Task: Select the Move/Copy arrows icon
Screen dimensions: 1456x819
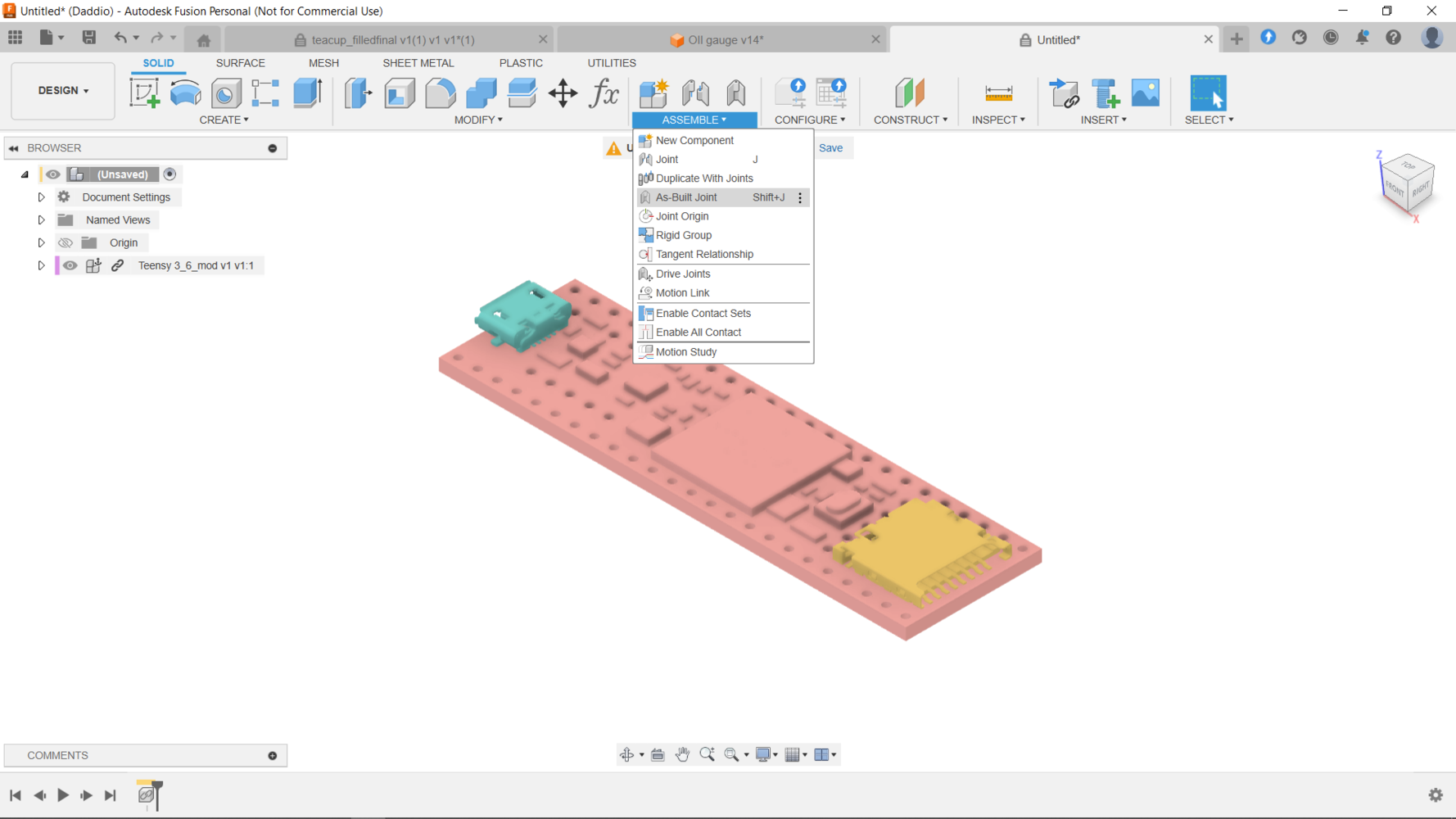Action: tap(563, 93)
